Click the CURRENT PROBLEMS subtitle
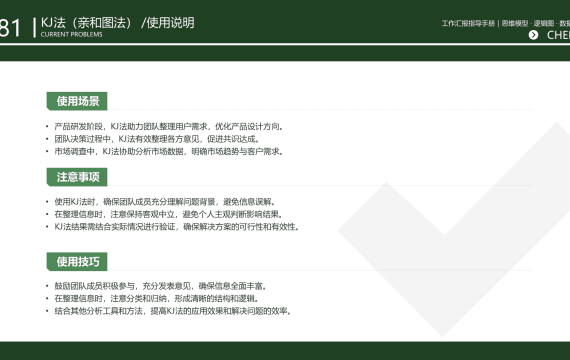Viewport: 570px width, 360px height. [x=72, y=35]
